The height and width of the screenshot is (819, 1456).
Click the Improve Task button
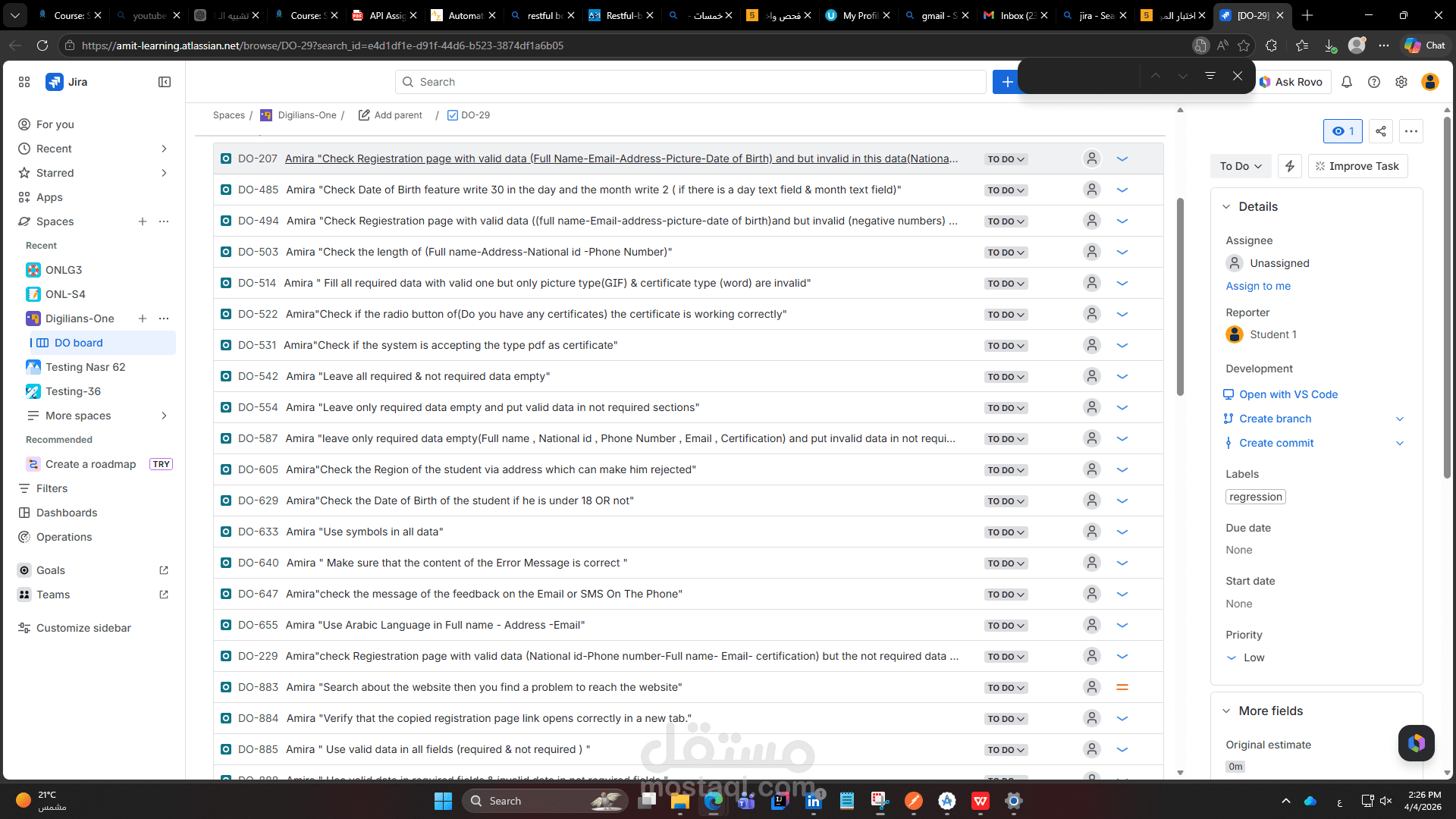pyautogui.click(x=1357, y=166)
